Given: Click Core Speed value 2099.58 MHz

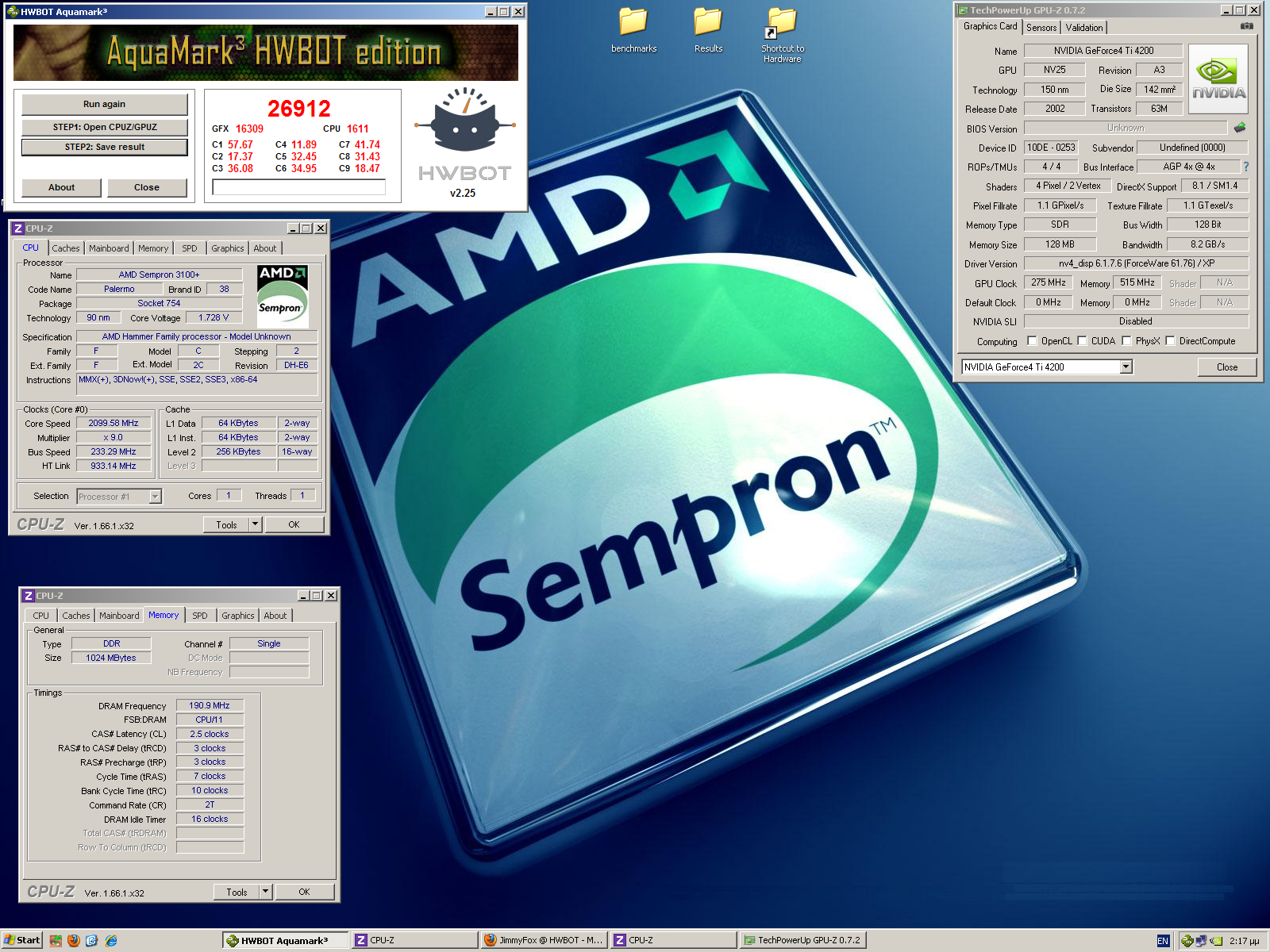Looking at the screenshot, I should tap(113, 423).
